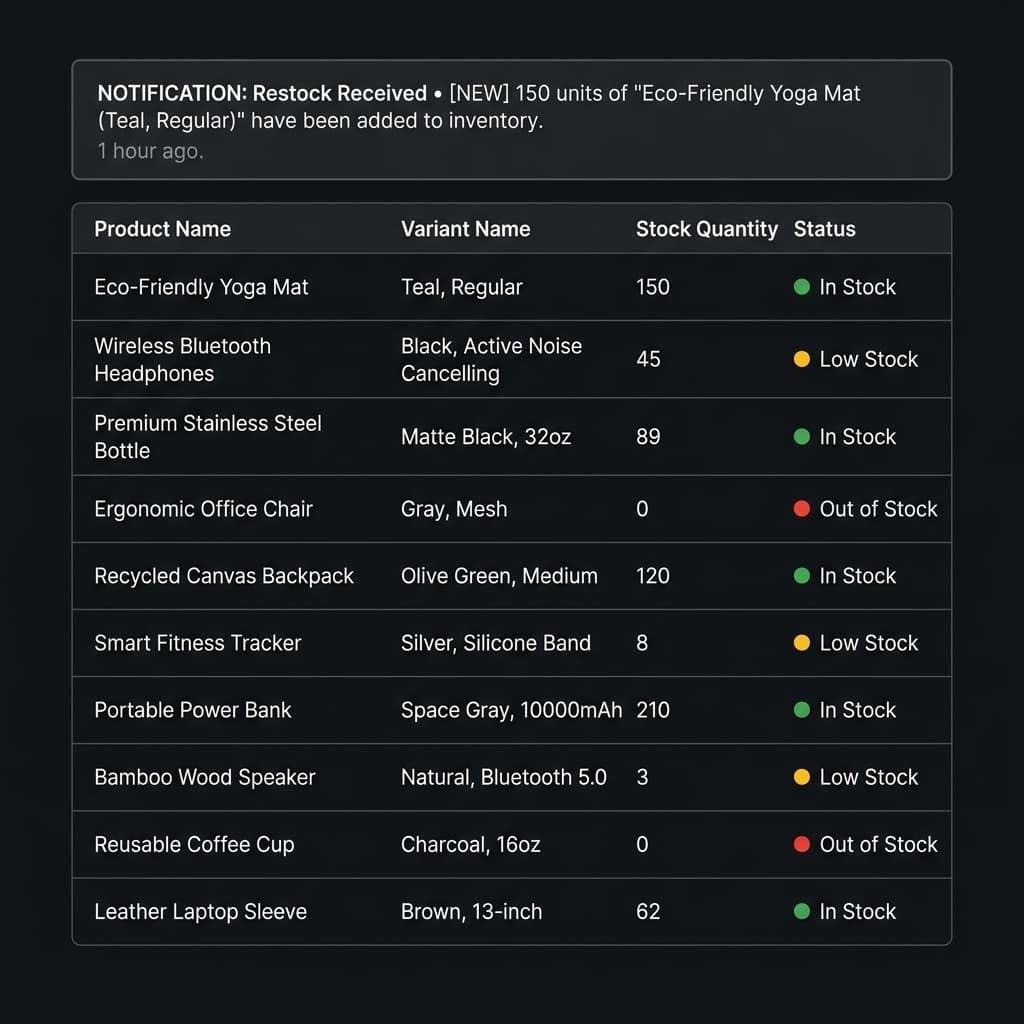Screen dimensions: 1024x1024
Task: Click the red Out of Stock dot for Ergonomic Office Chair
Action: pos(801,509)
